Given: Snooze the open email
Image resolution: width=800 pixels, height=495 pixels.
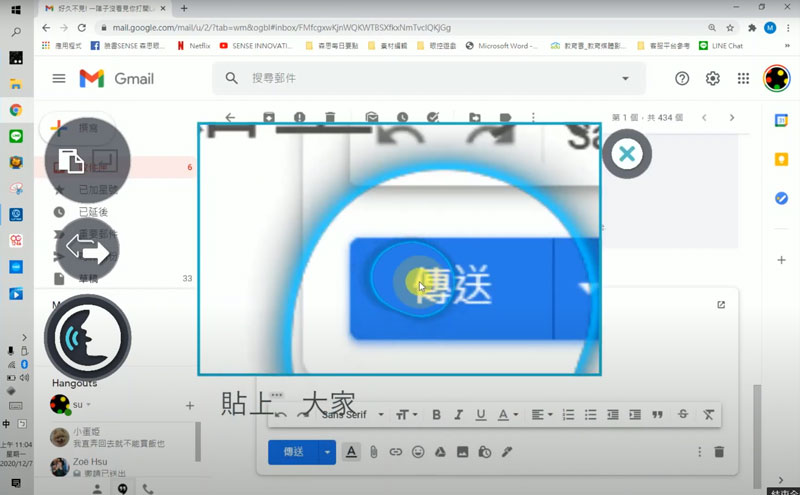Looking at the screenshot, I should (403, 117).
